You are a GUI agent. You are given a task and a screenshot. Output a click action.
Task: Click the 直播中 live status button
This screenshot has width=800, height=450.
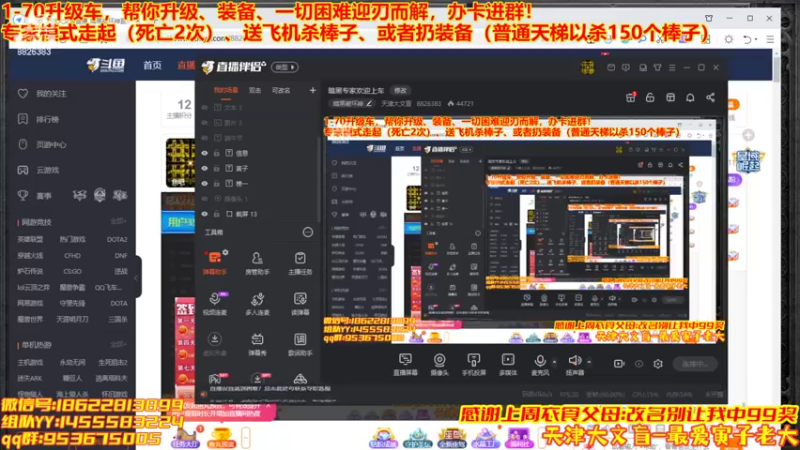point(695,364)
